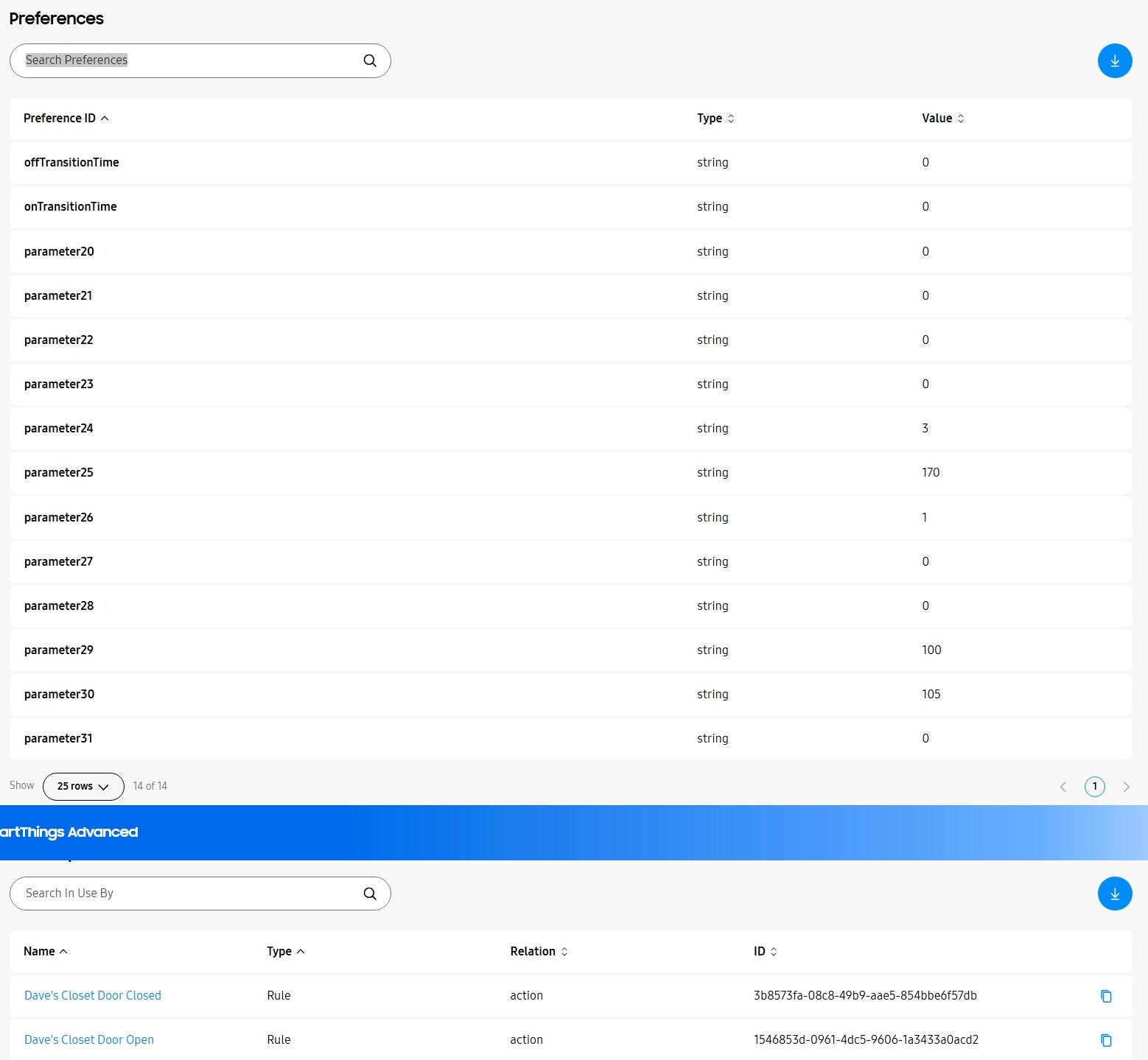Open Dave's Closet Door Open rule

click(x=89, y=1040)
